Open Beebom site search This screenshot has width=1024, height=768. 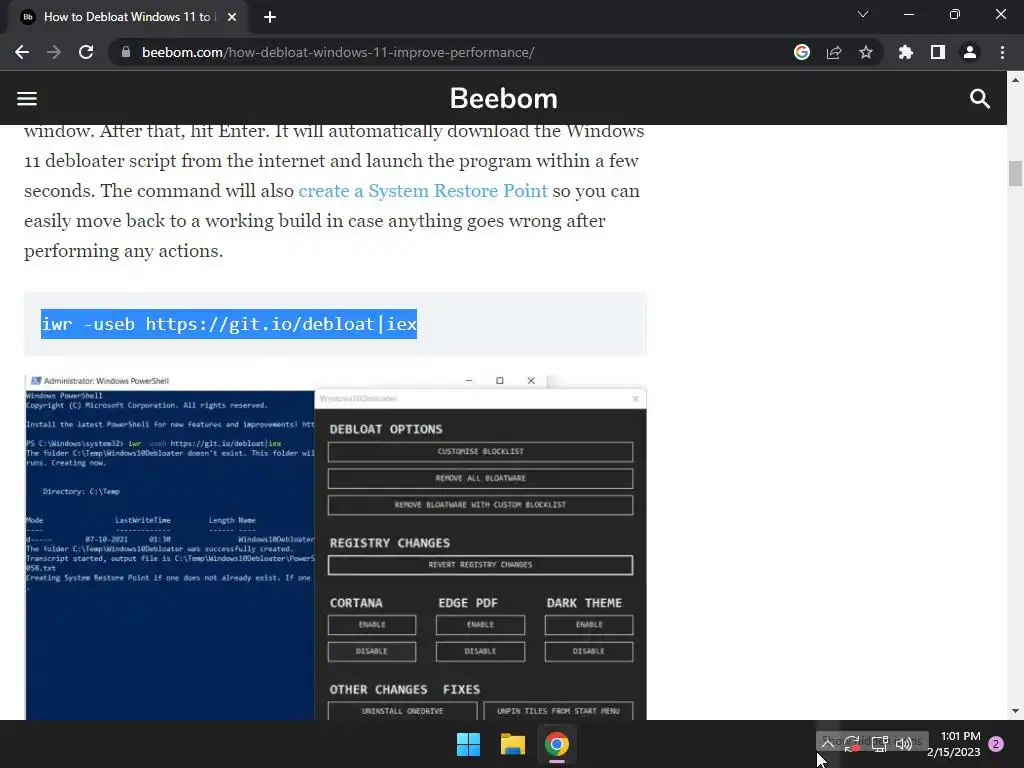pyautogui.click(x=980, y=99)
